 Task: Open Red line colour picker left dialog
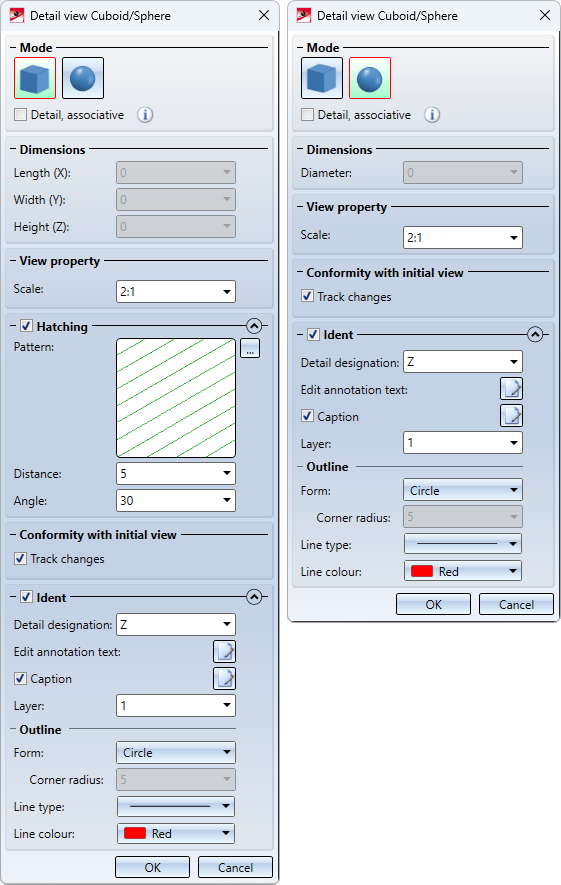click(x=176, y=834)
